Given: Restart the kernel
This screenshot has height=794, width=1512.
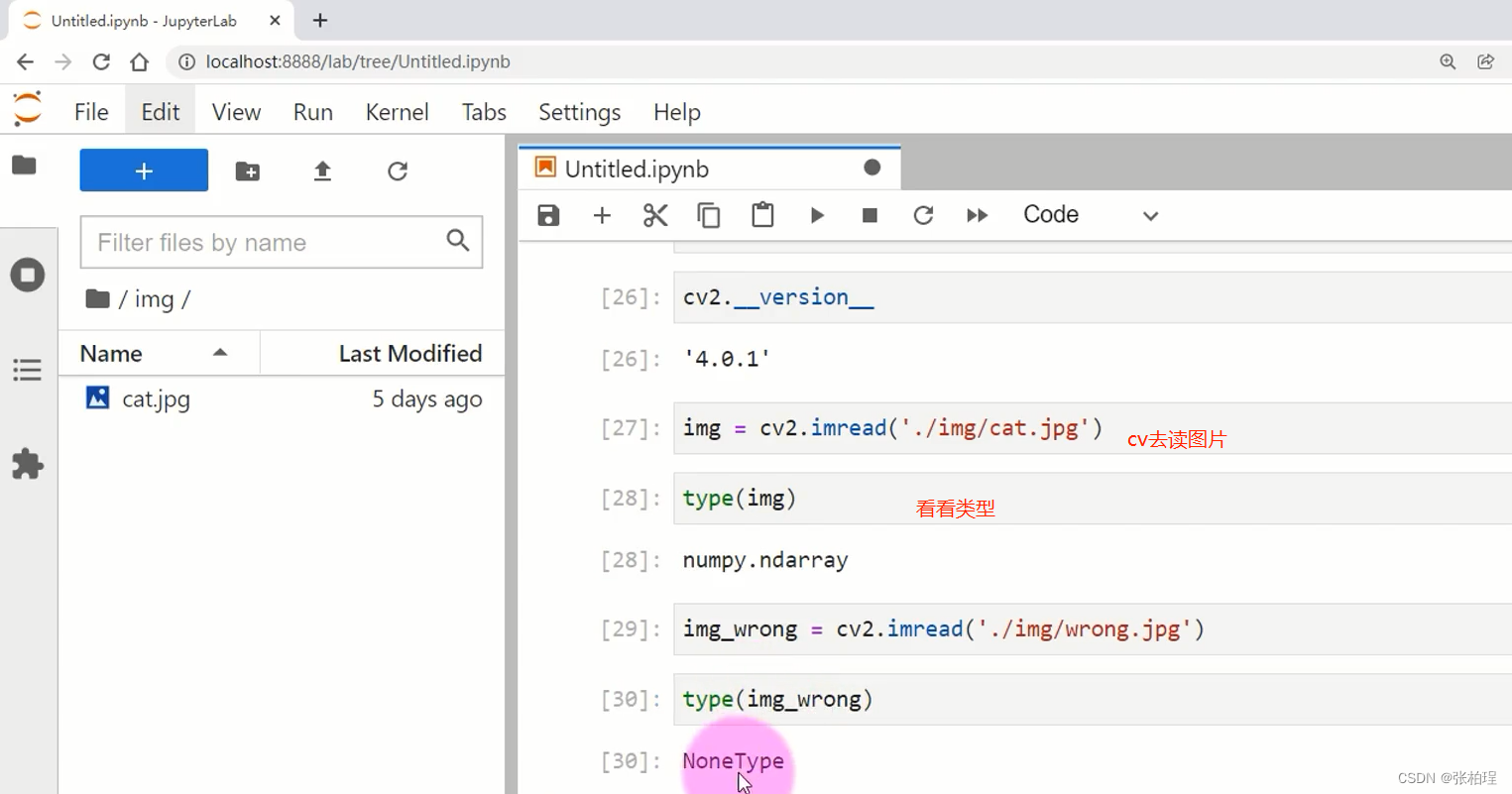Looking at the screenshot, I should 923,215.
